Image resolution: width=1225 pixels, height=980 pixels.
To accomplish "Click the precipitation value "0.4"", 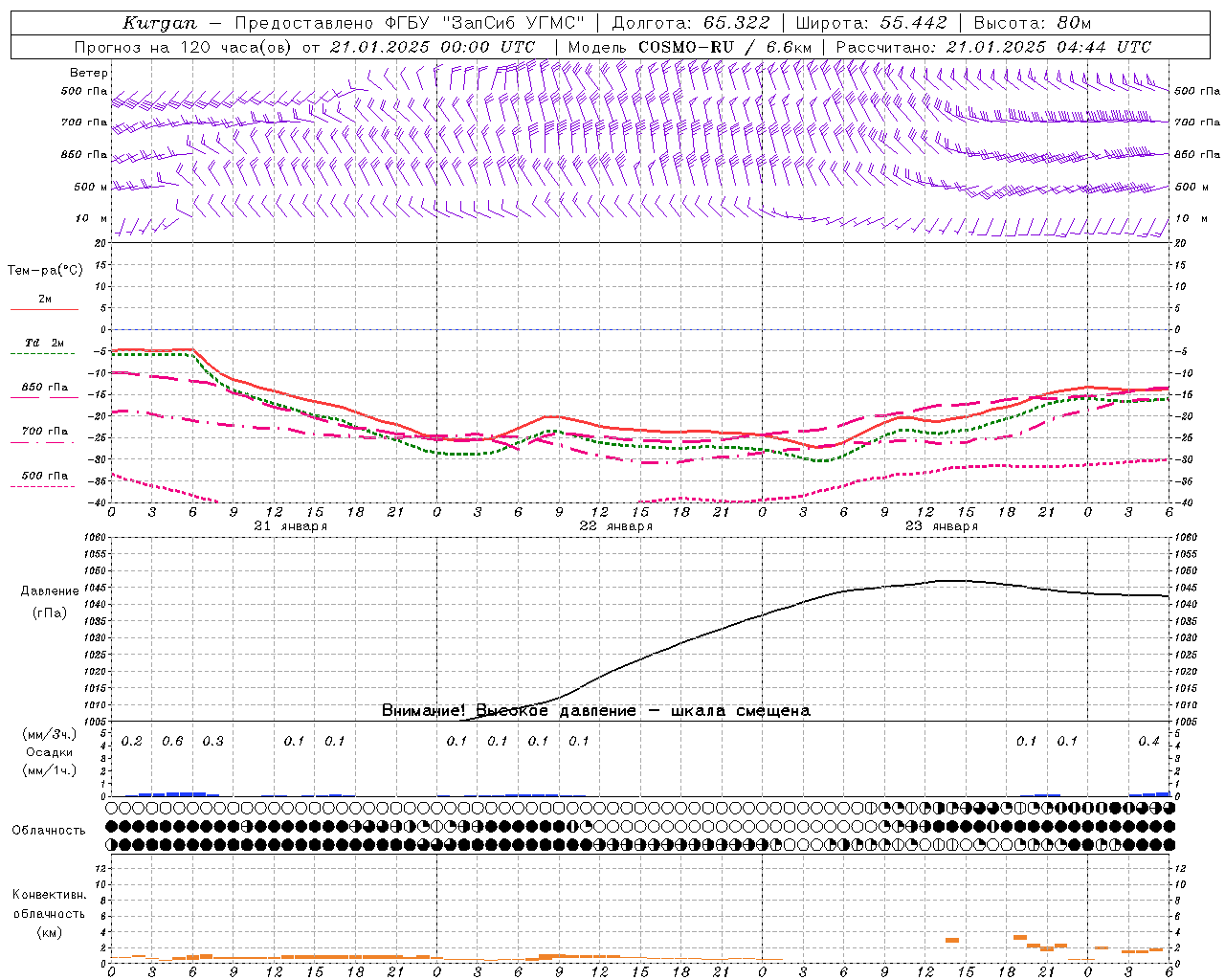I will [1148, 741].
